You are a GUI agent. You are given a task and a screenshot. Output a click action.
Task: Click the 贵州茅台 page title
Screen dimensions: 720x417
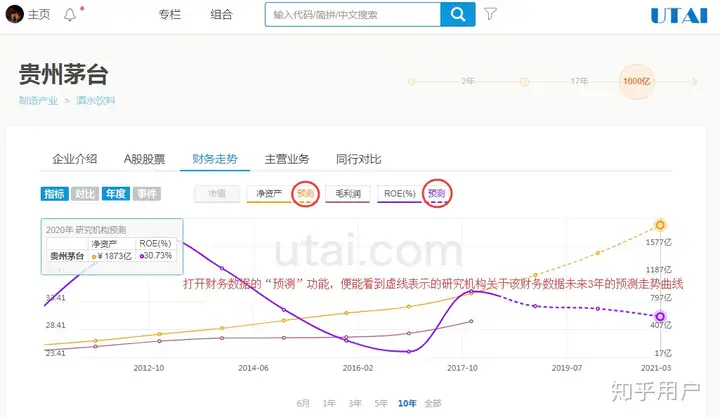pyautogui.click(x=63, y=74)
